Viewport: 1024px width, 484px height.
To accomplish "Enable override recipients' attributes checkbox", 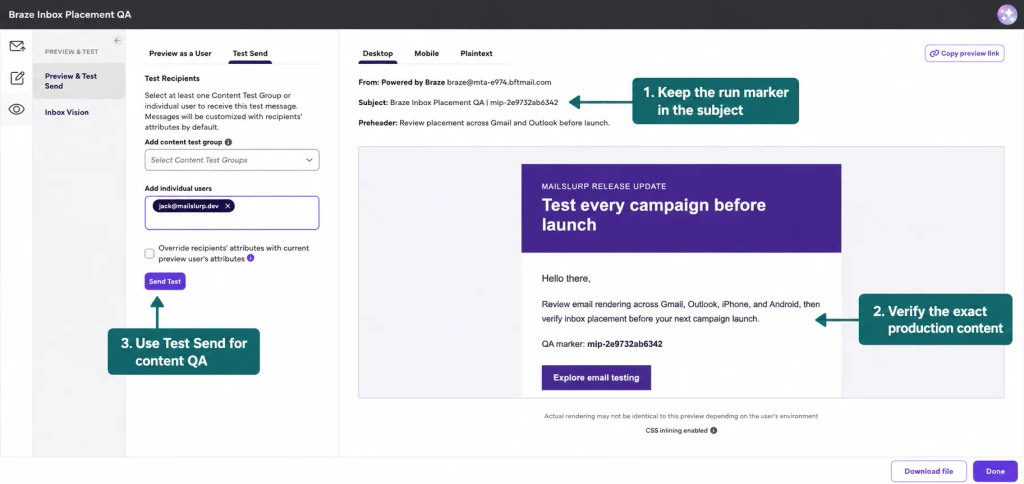I will point(150,253).
